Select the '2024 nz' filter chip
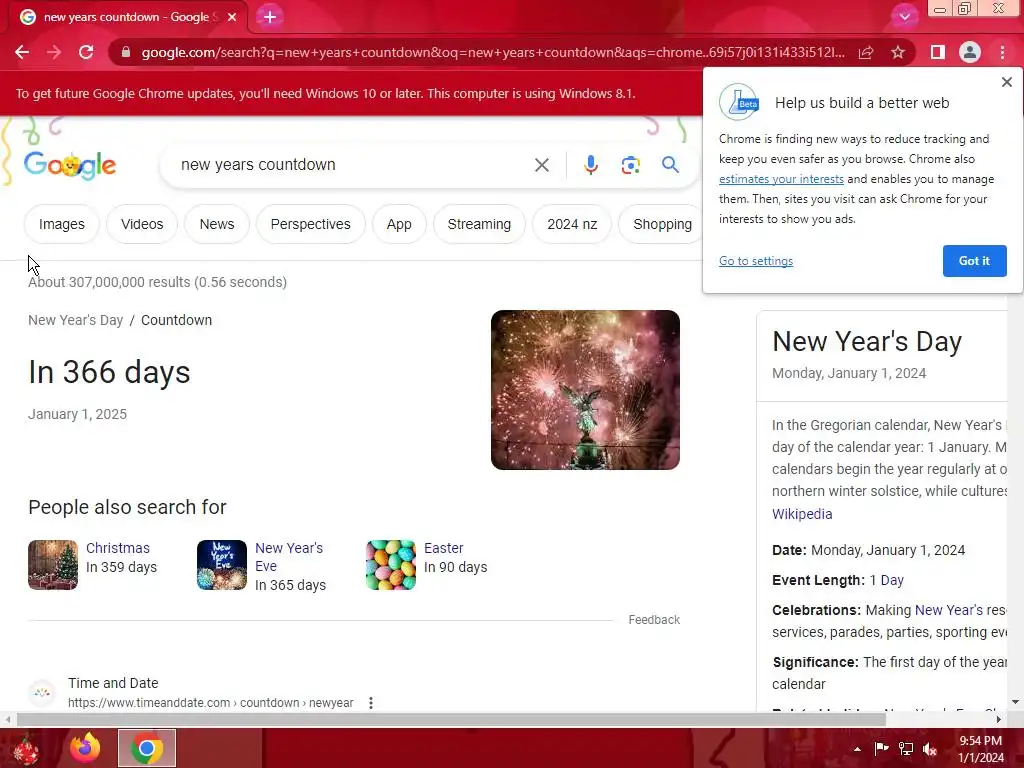This screenshot has height=768, width=1024. click(572, 224)
